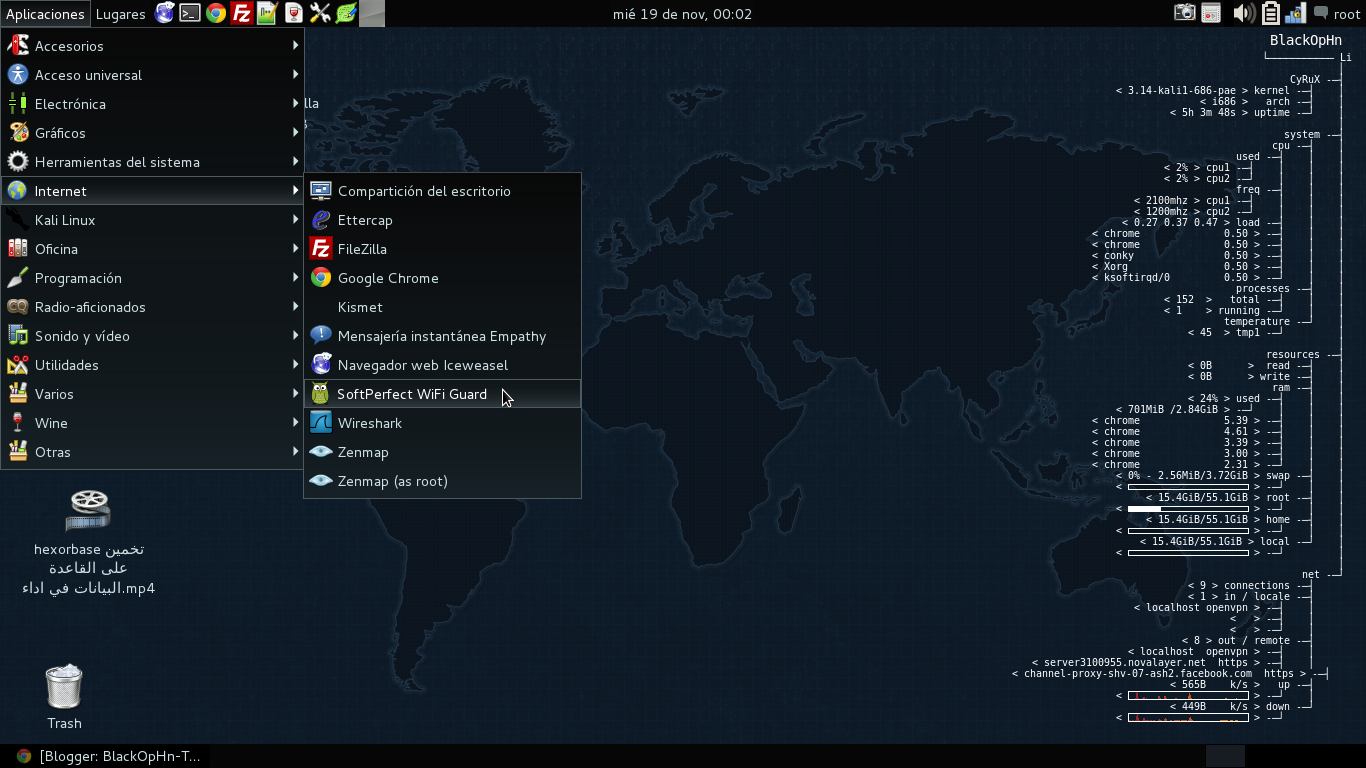The width and height of the screenshot is (1366, 768).
Task: Open the Varios menu category
Action: [152, 394]
